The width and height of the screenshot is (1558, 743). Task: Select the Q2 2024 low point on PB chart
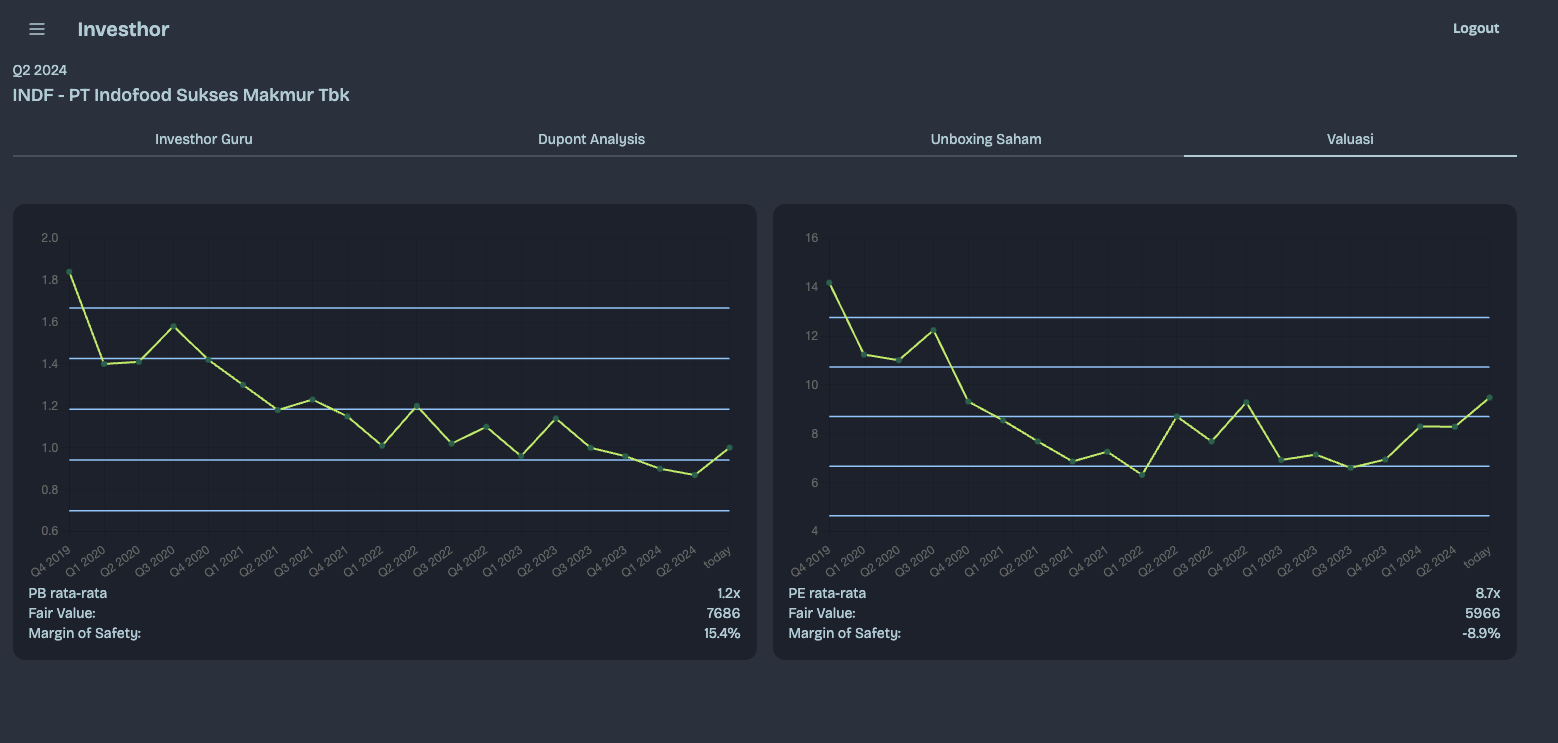point(695,475)
